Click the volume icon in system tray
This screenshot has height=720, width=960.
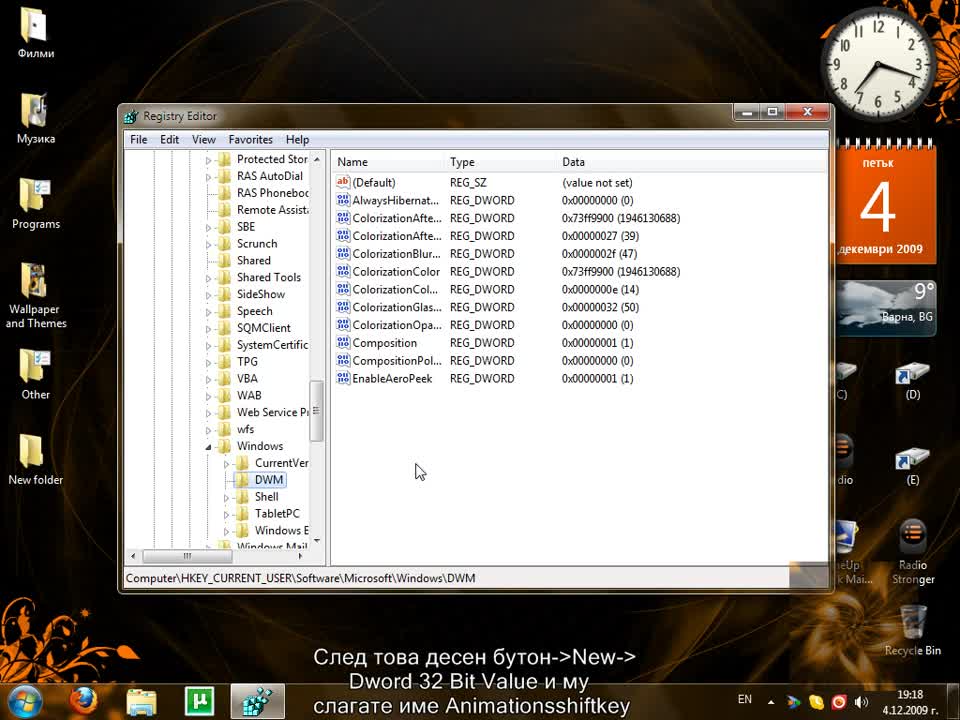point(861,702)
